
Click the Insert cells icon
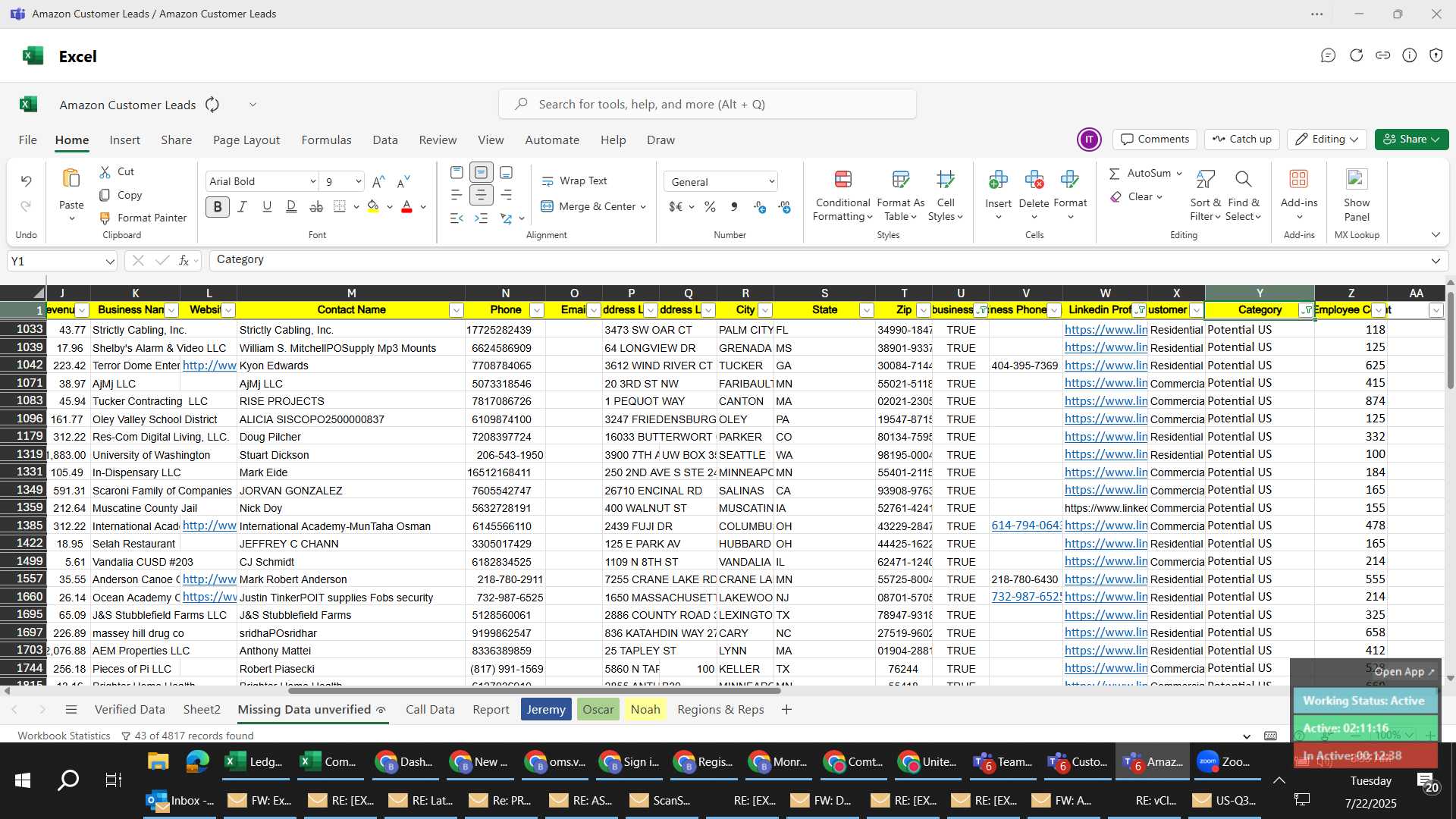(x=998, y=180)
